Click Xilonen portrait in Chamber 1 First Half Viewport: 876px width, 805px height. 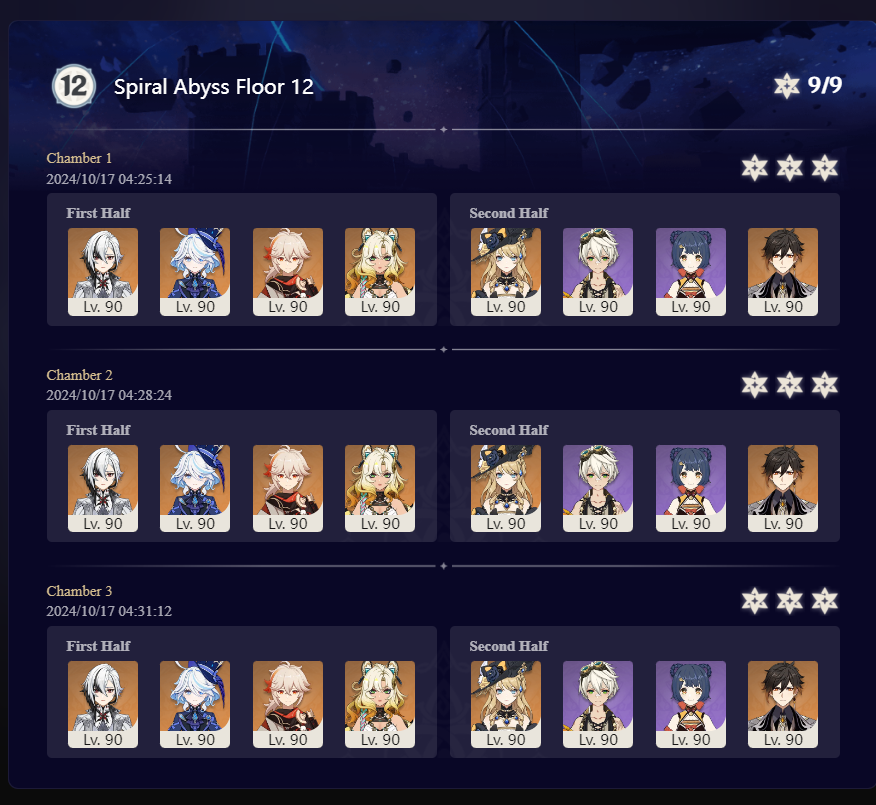[380, 271]
